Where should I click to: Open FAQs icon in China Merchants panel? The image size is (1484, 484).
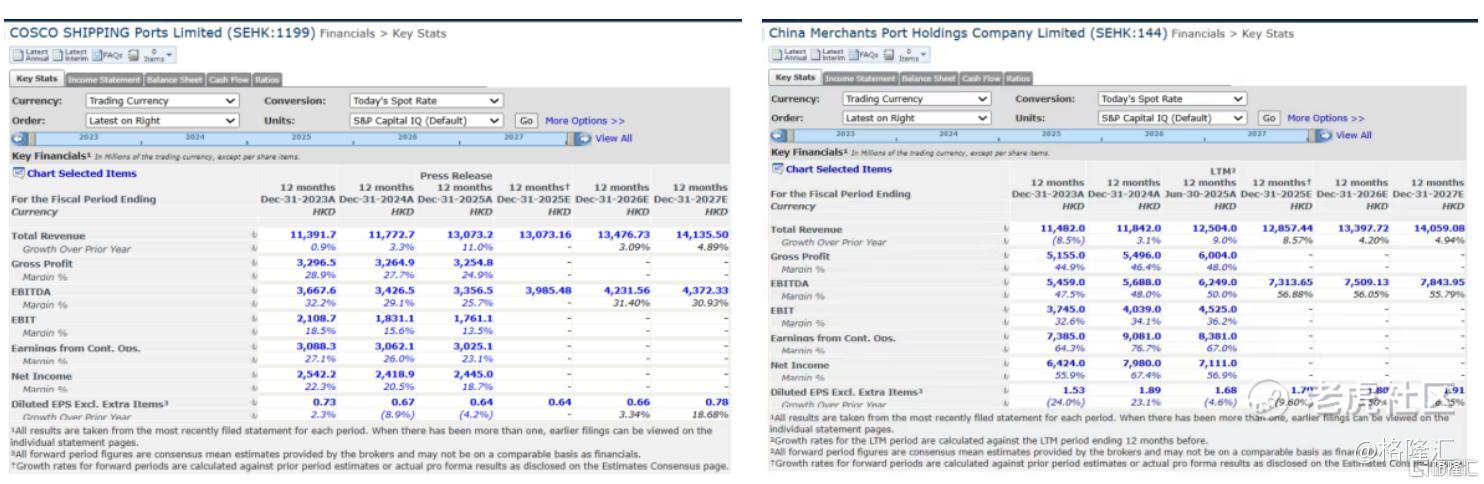tap(862, 54)
